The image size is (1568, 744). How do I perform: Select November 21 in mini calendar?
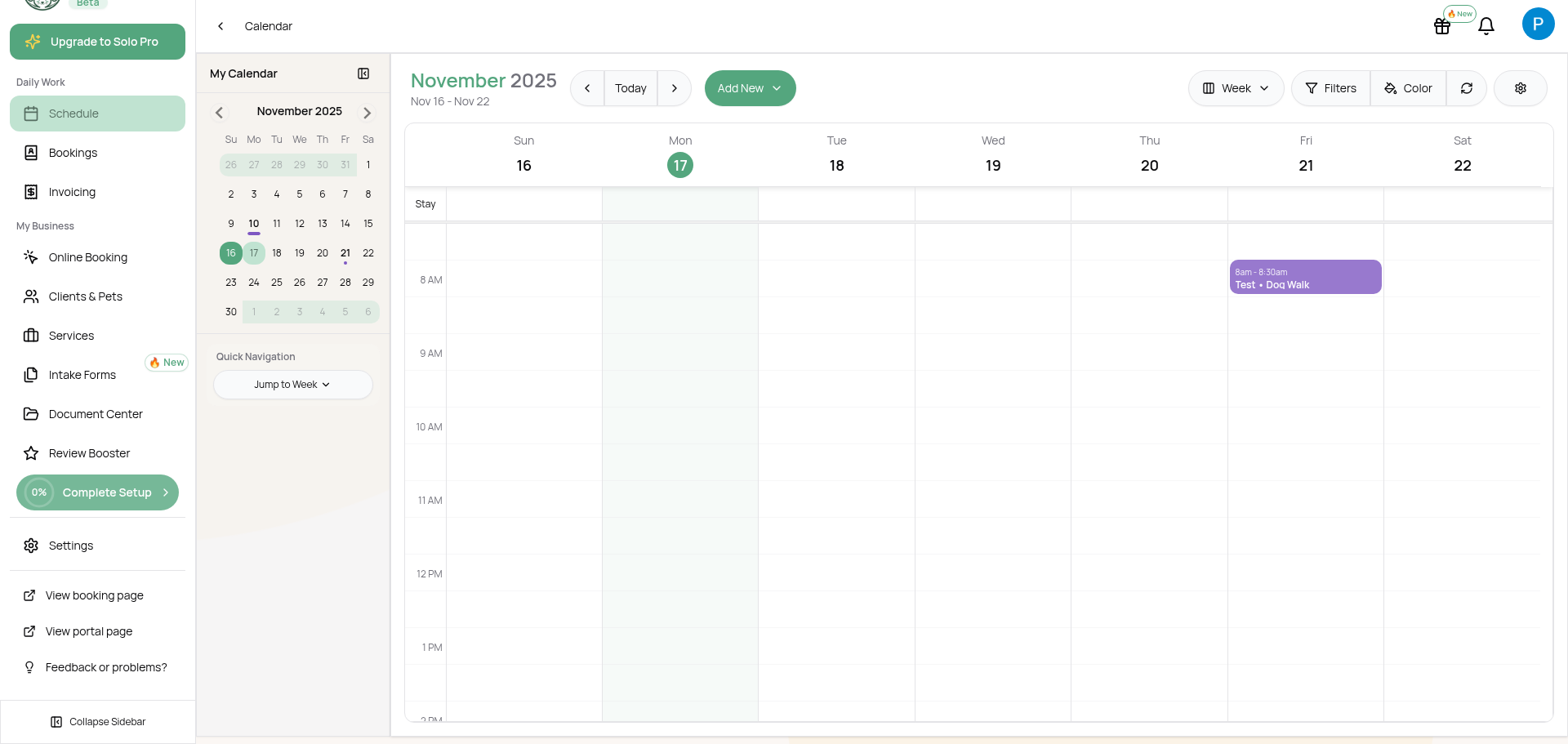[x=345, y=253]
